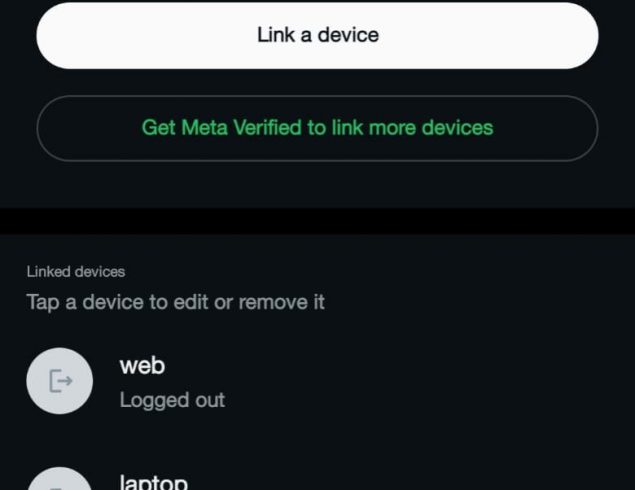Click the 'laptop' device name label
The width and height of the screenshot is (635, 490).
pos(153,482)
